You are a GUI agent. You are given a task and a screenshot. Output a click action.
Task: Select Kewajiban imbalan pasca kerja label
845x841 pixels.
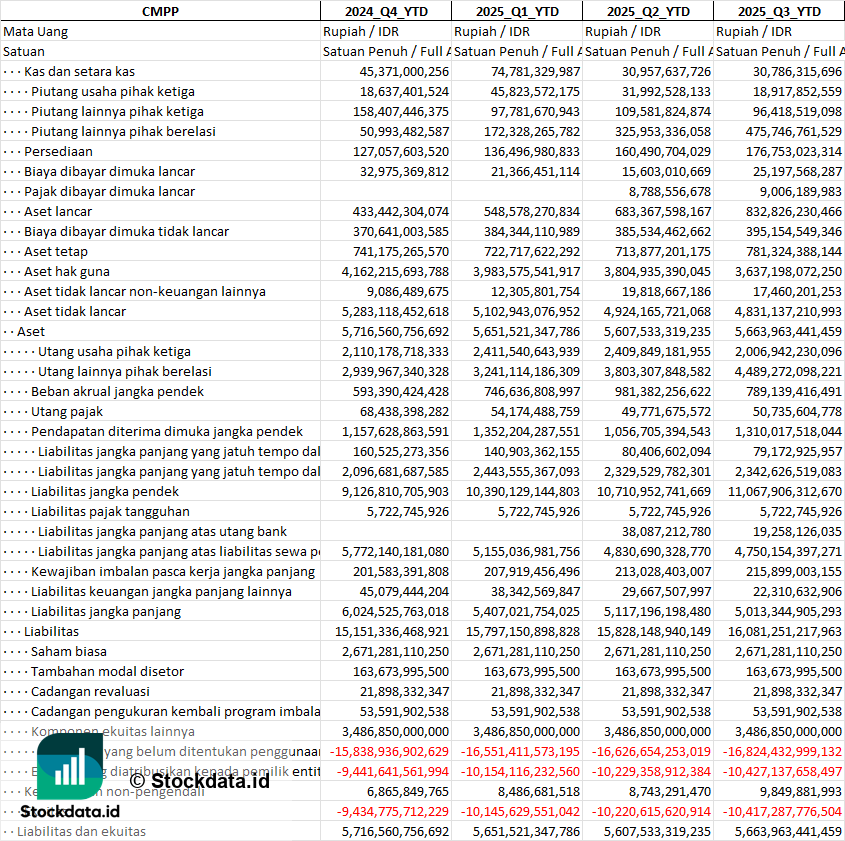point(173,571)
